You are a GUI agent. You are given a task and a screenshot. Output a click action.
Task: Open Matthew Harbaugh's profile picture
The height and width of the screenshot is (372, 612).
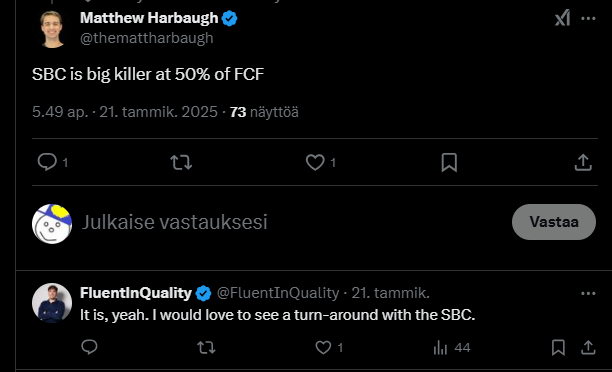(52, 28)
